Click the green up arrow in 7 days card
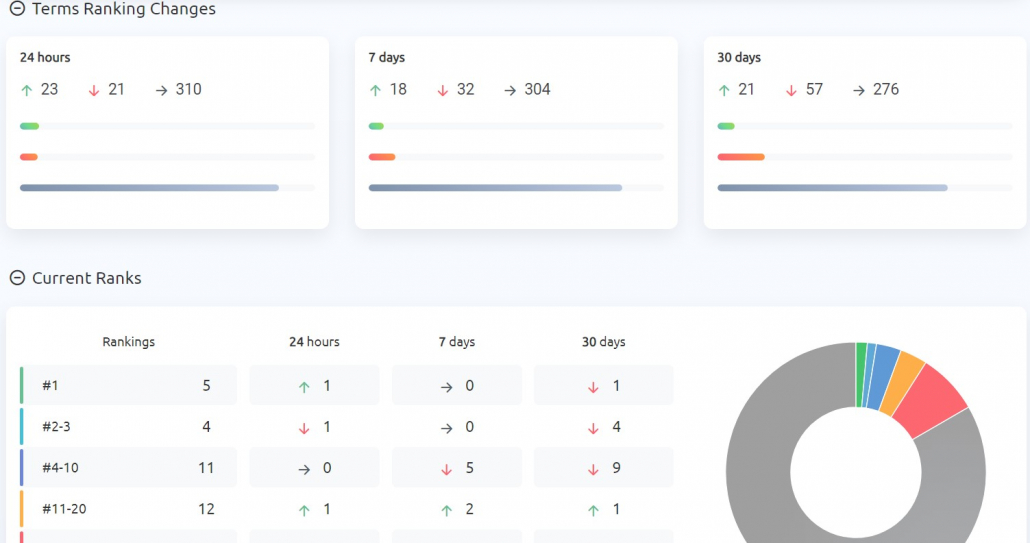 [376, 90]
